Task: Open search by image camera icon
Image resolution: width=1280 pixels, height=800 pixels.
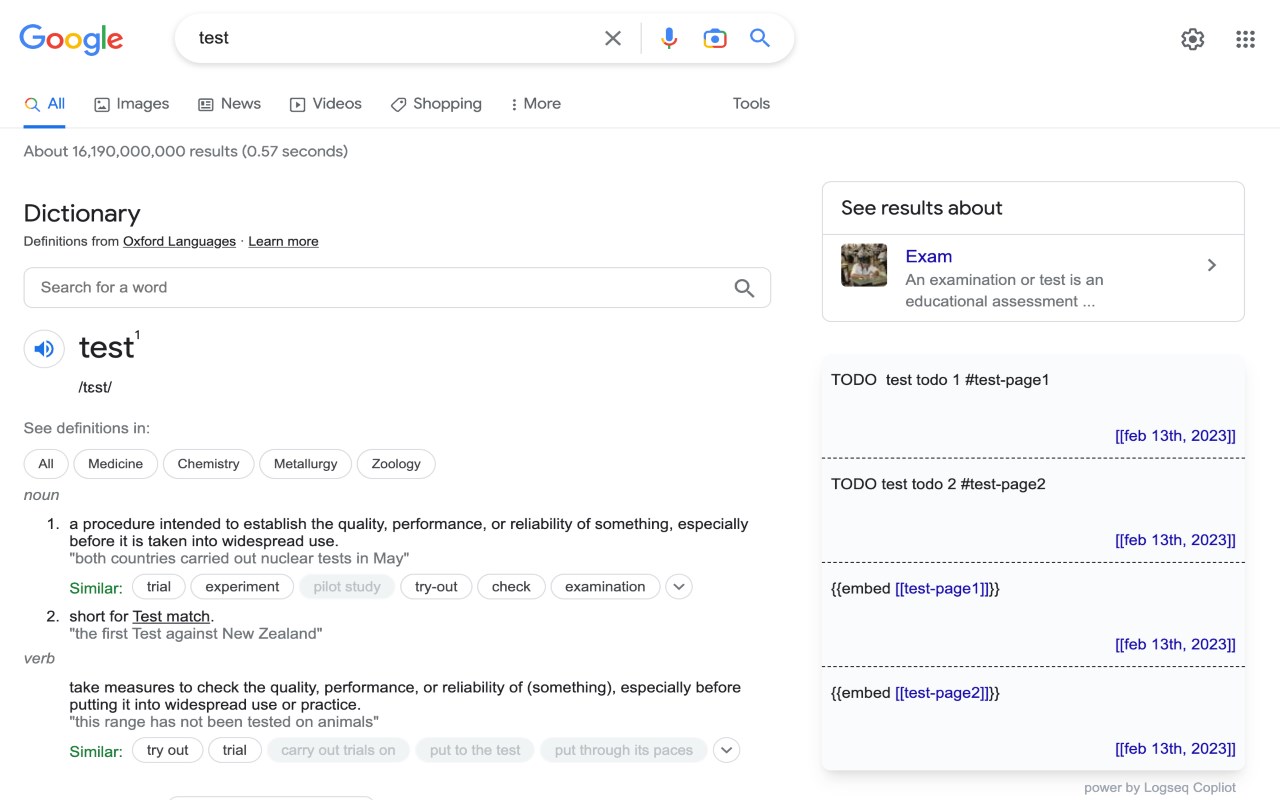Action: pyautogui.click(x=715, y=38)
